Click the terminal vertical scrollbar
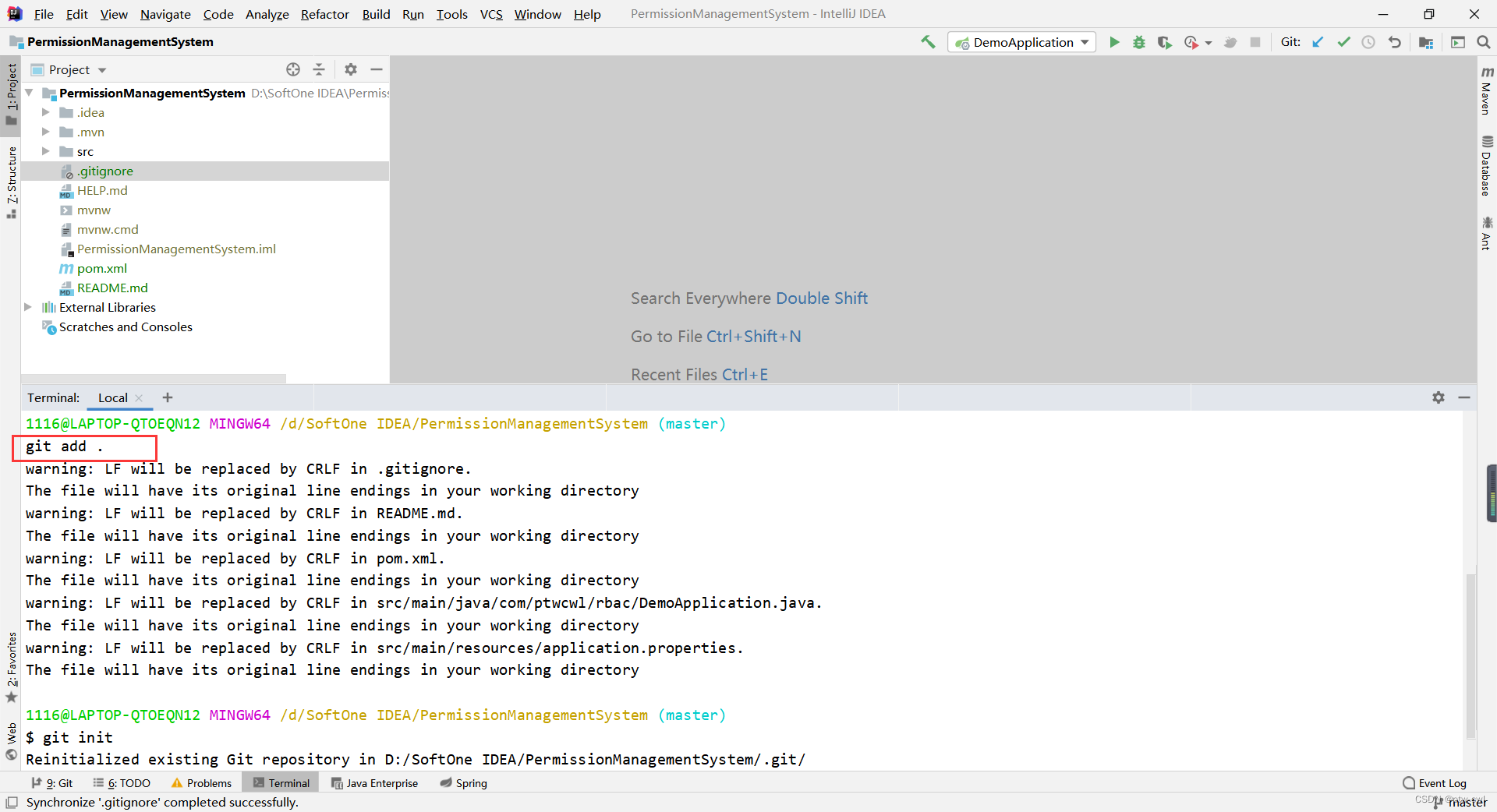Screen dimensions: 1497x812 (1470, 656)
